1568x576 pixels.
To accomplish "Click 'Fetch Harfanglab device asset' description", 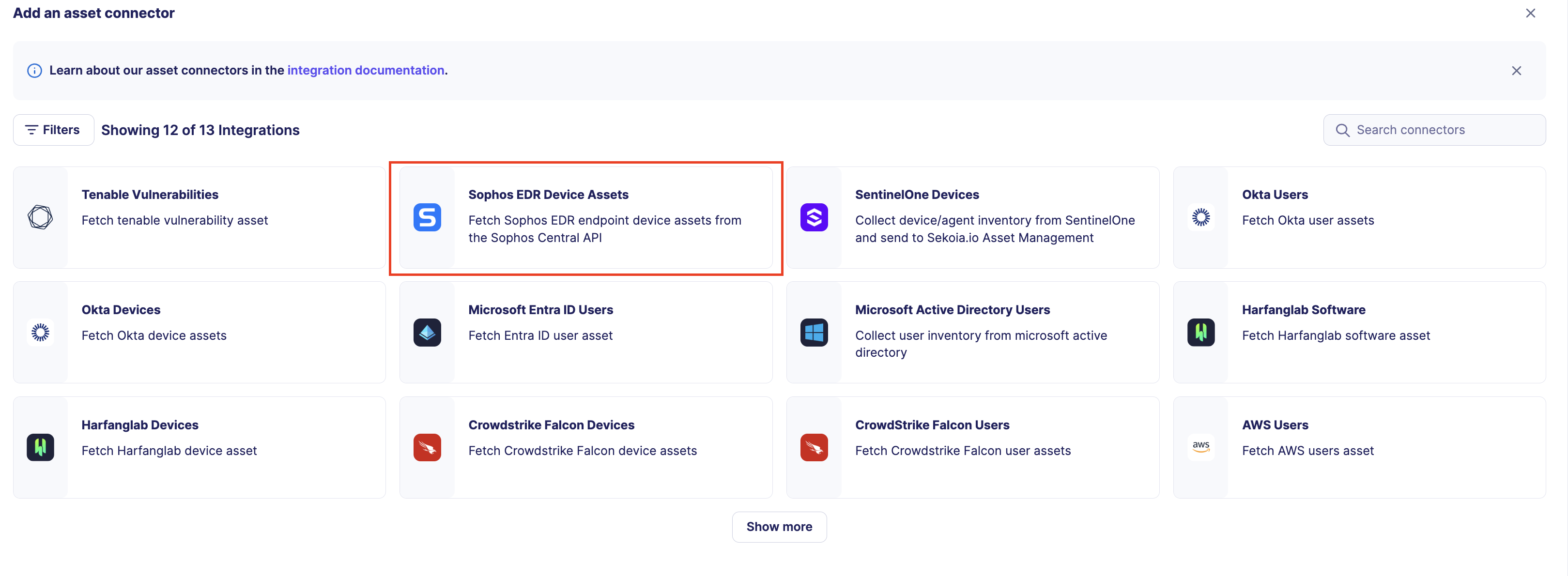I will 169,451.
